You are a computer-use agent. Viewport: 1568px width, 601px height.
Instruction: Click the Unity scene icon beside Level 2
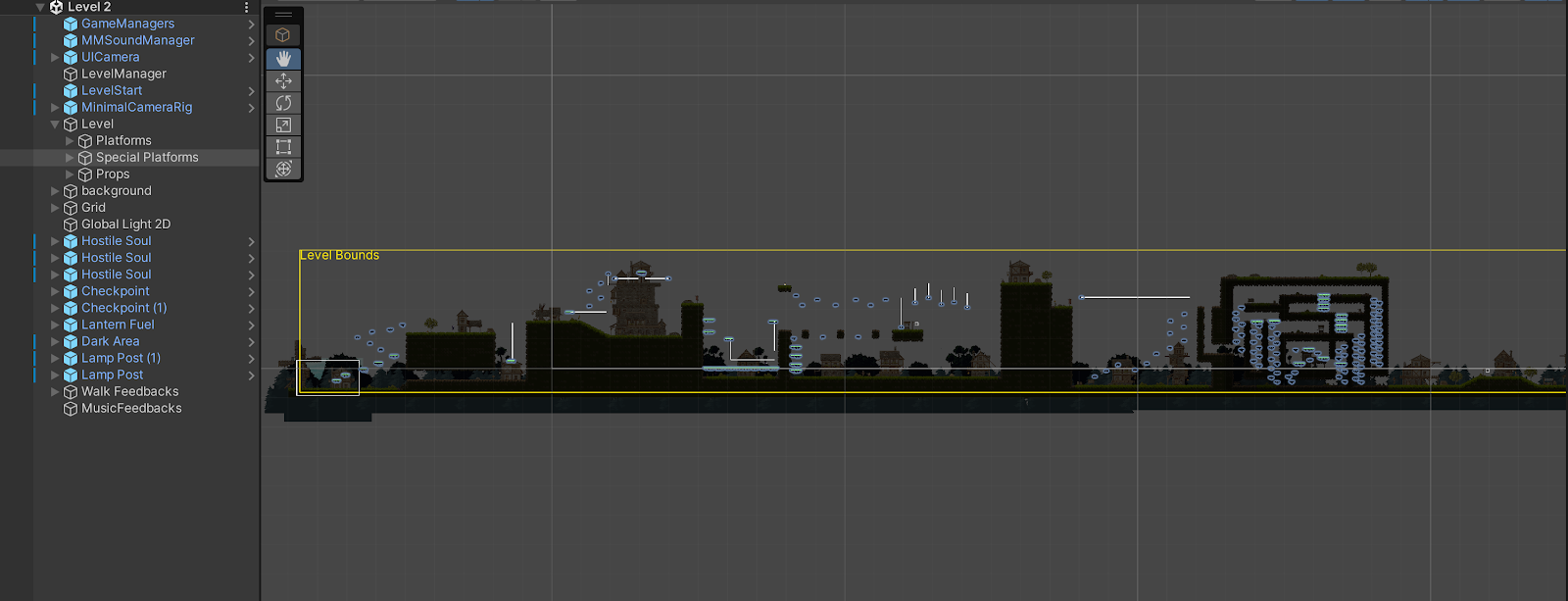(56, 7)
